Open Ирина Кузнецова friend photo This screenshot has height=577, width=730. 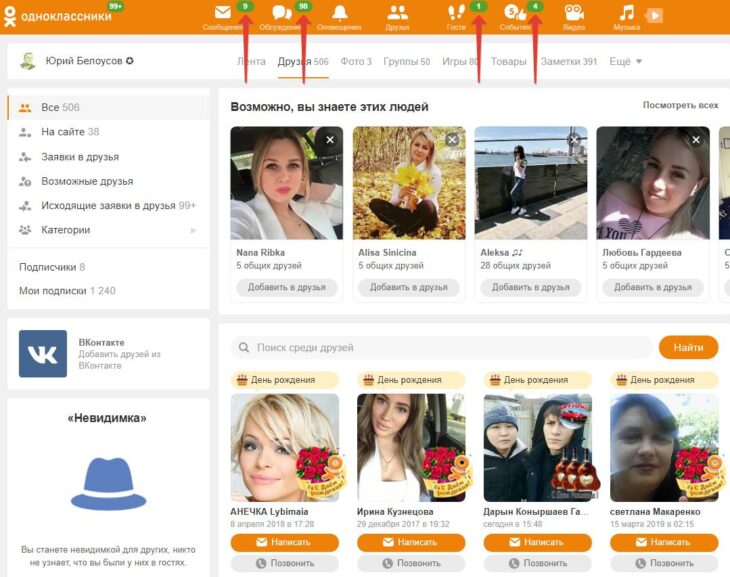[411, 448]
